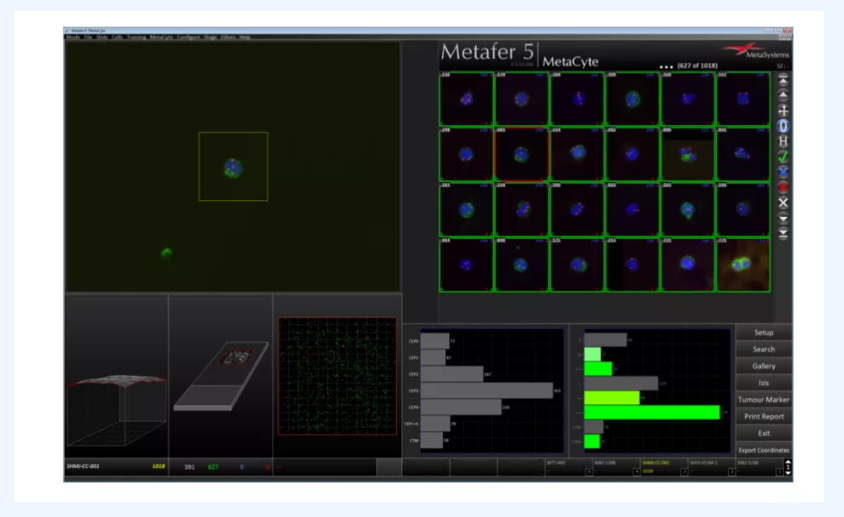This screenshot has height=517, width=844.
Task: Open the Mode menu
Action: click(x=73, y=37)
